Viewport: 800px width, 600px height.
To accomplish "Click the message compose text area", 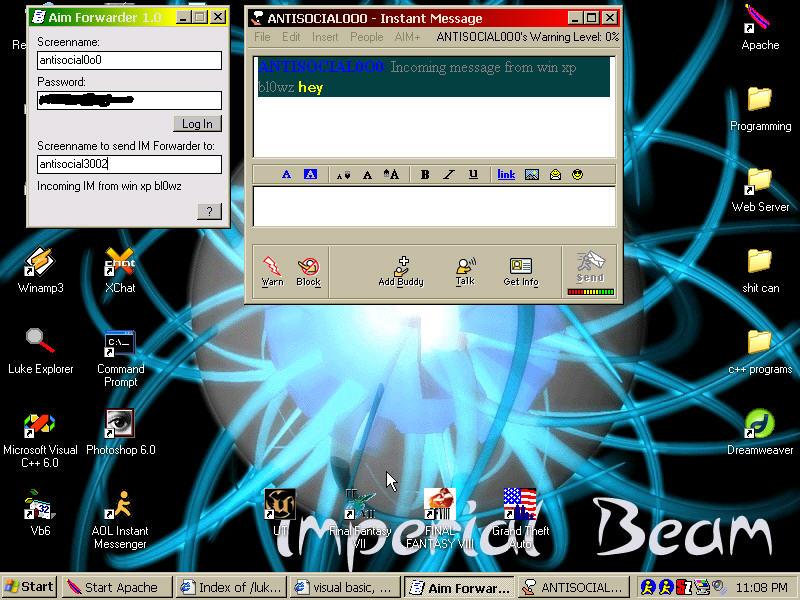I will click(434, 207).
